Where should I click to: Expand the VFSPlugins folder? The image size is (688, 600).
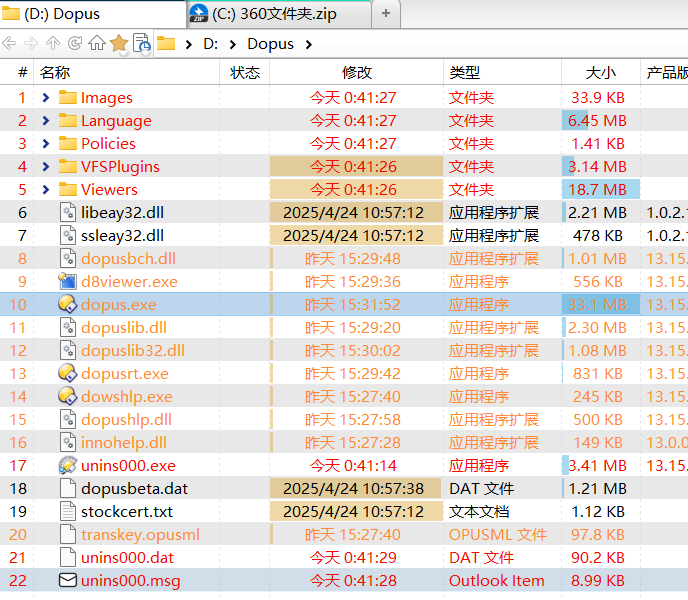coord(46,166)
